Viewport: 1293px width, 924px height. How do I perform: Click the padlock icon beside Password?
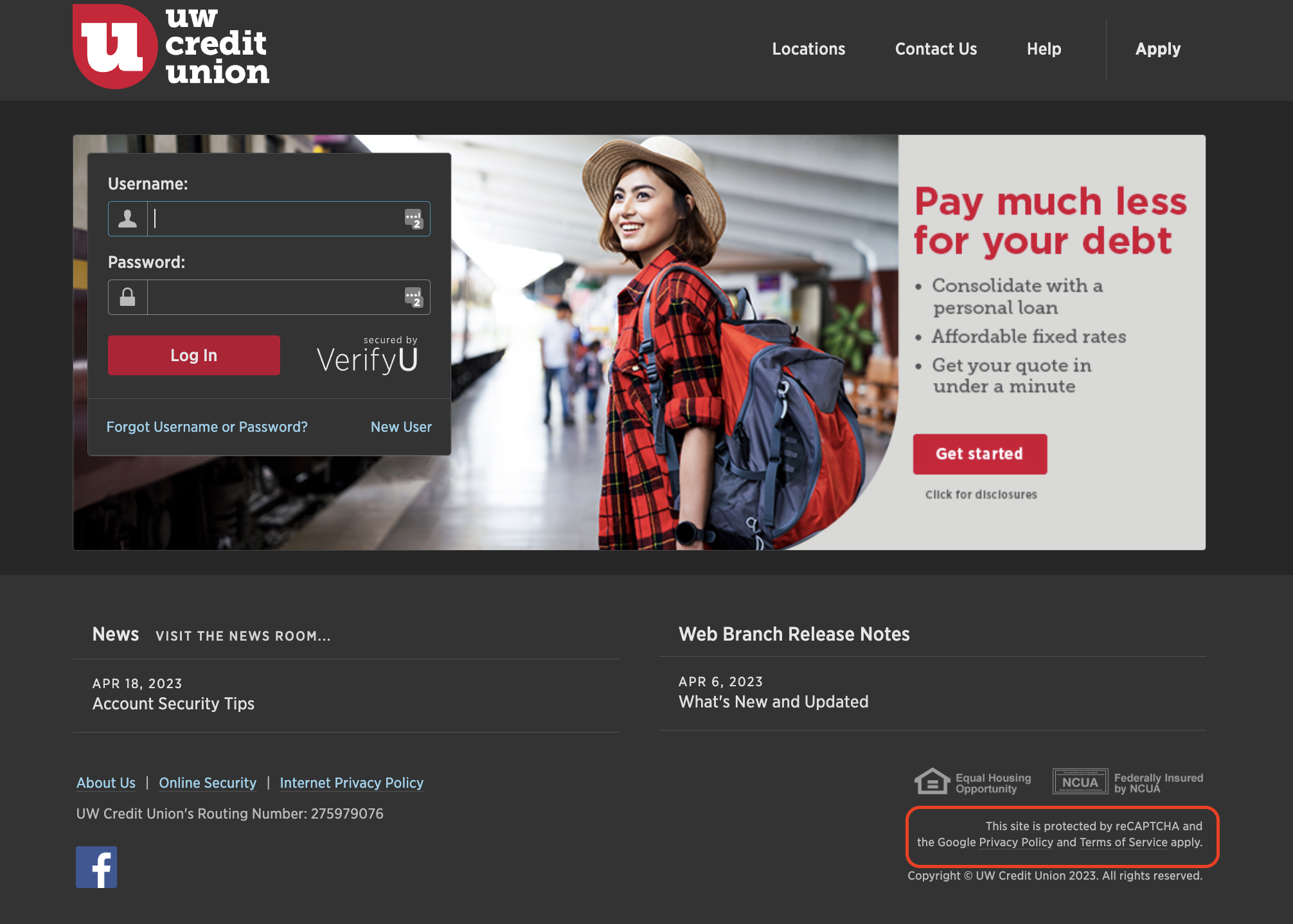coord(128,297)
